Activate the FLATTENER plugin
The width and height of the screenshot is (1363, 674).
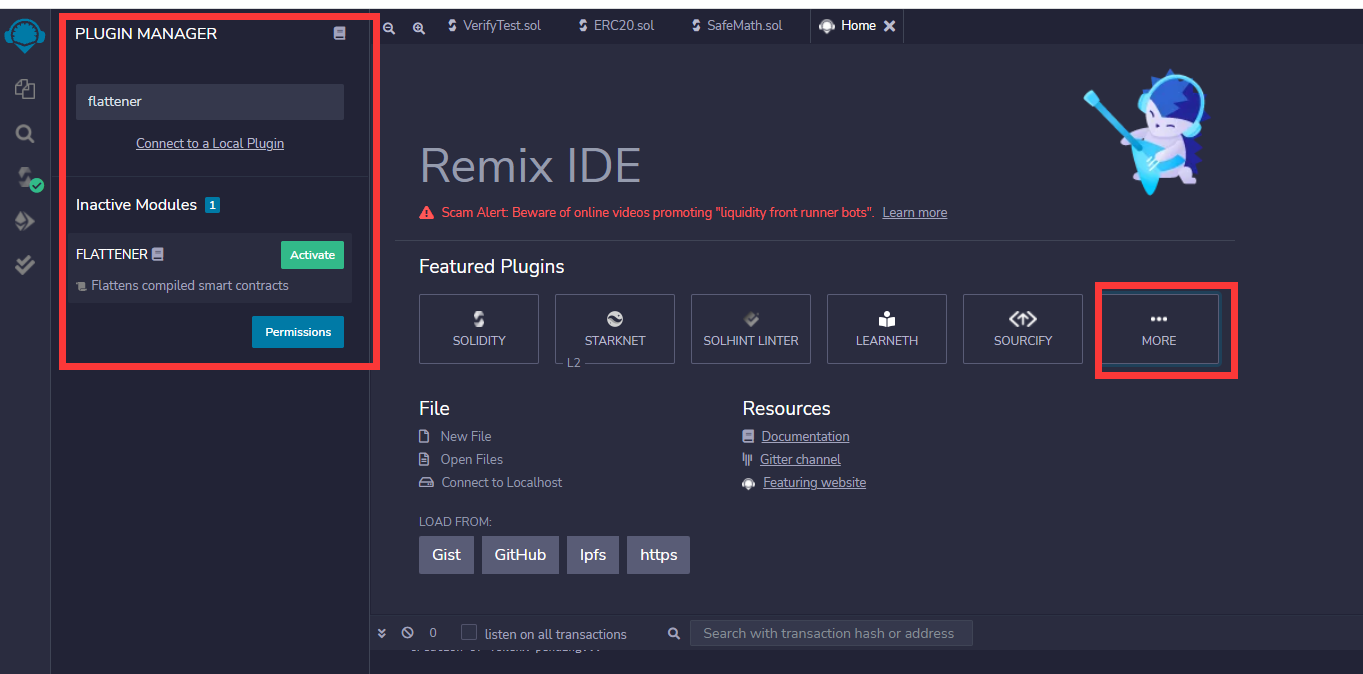pos(312,255)
